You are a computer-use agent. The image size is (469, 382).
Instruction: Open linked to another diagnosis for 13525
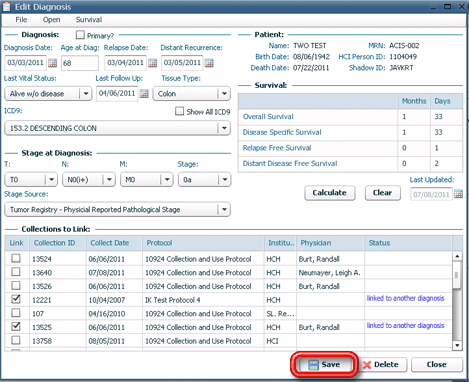point(405,326)
